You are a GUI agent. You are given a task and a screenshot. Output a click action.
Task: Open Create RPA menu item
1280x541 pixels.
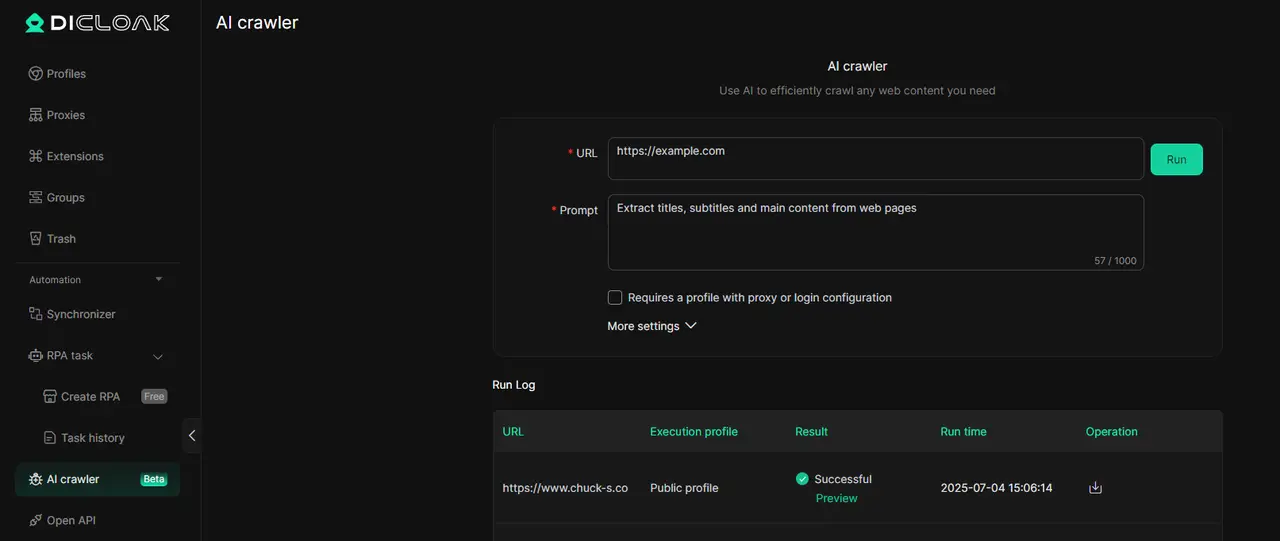point(90,397)
